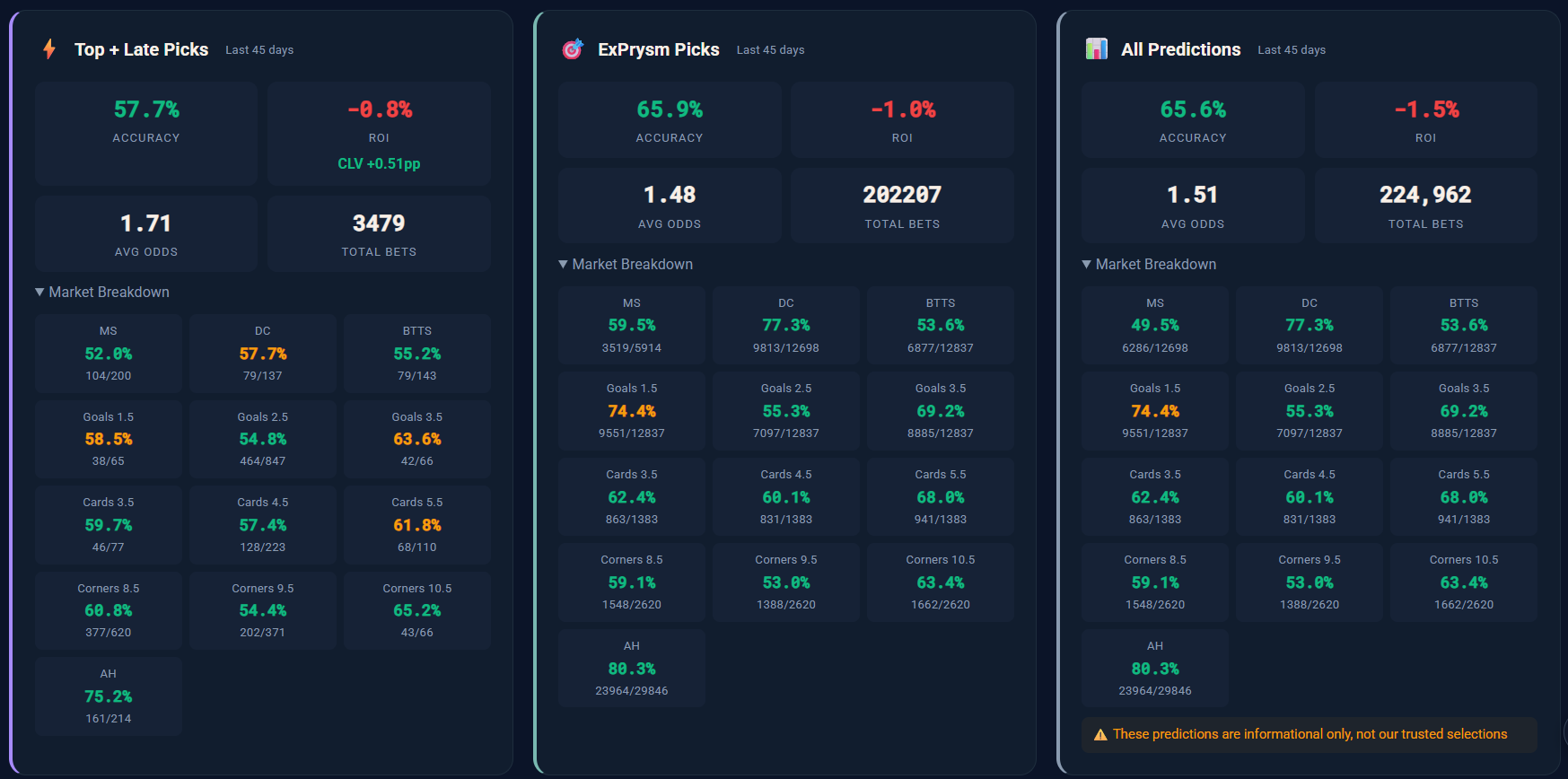Click the Goals 2.5 card showing 54.8%
1568x779 pixels.
tap(263, 439)
